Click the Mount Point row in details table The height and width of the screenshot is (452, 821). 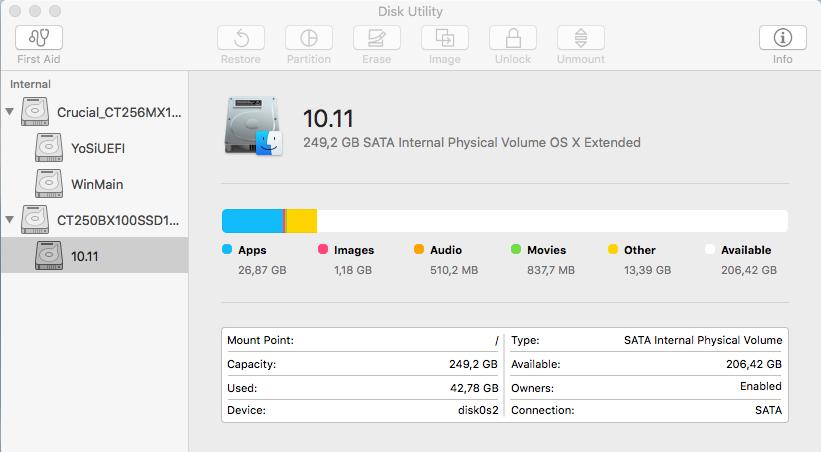pos(363,340)
